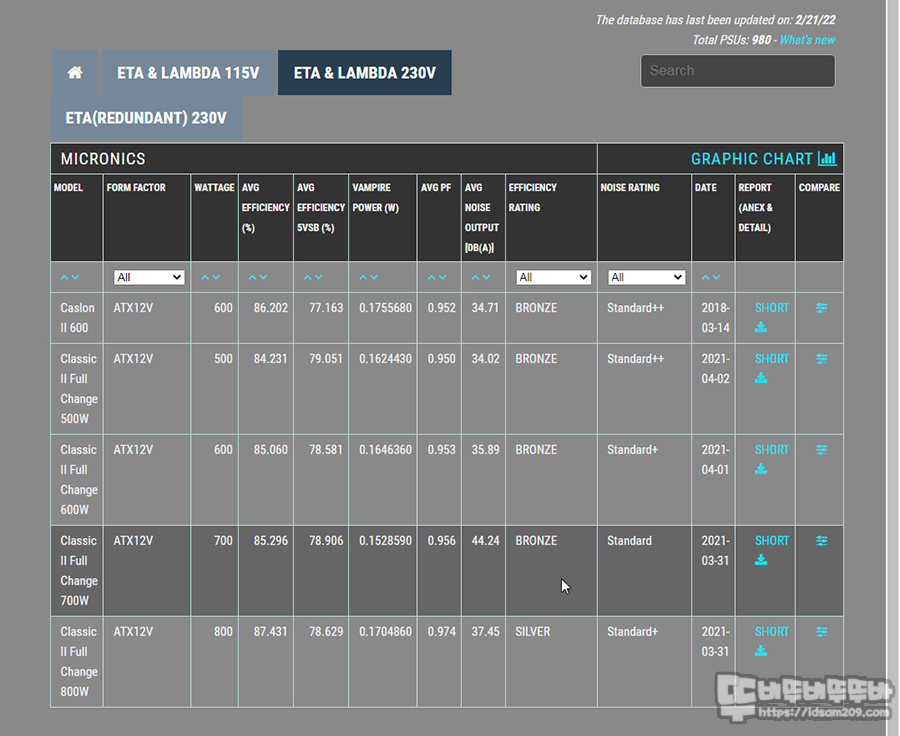
Task: Open the Form Factor filter dropdown
Action: point(149,277)
